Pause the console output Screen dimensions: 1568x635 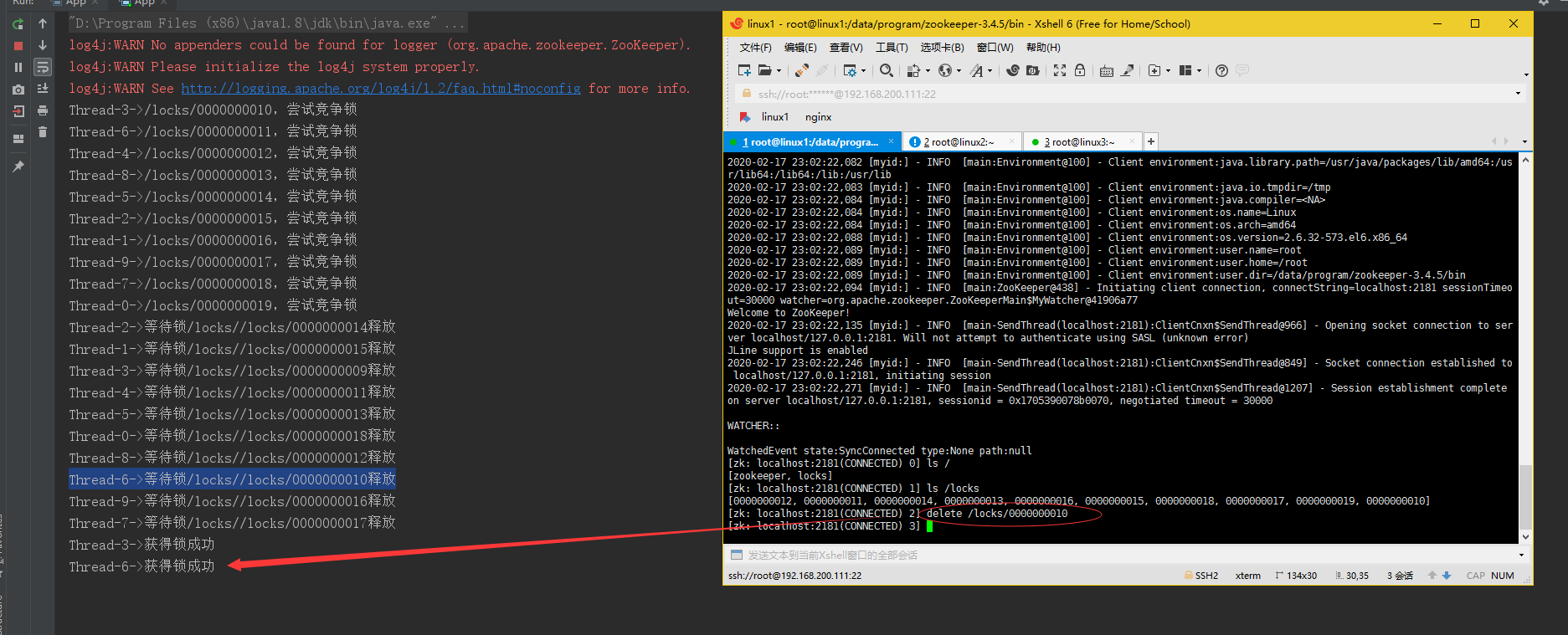point(18,67)
